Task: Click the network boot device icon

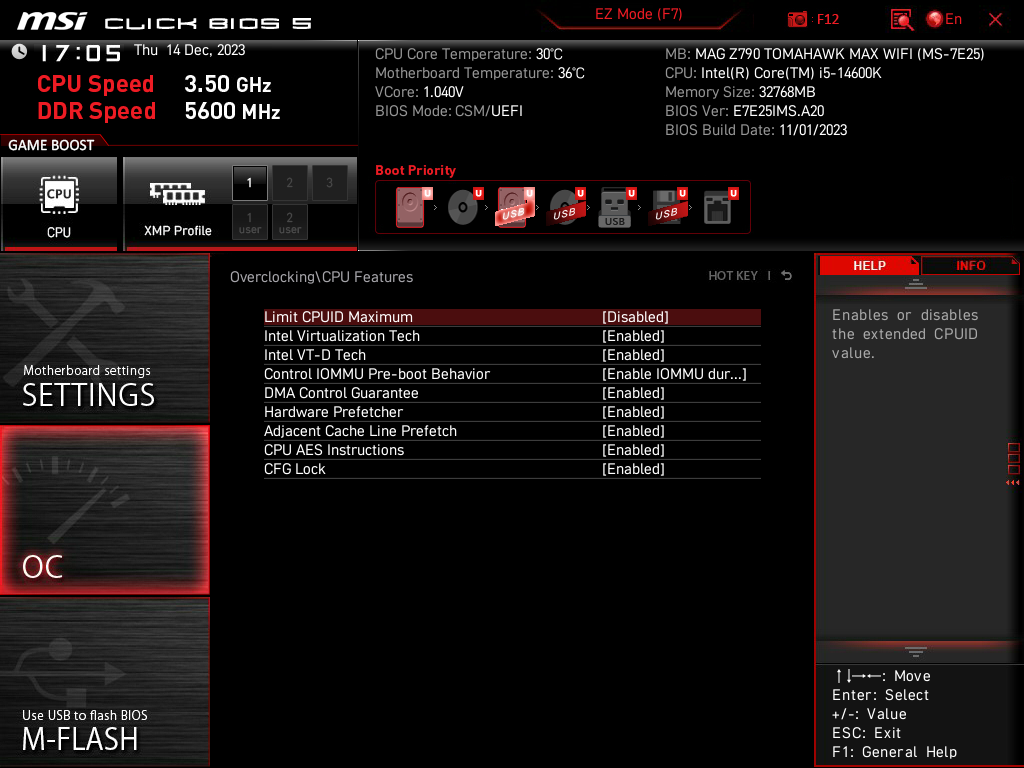Action: coord(720,207)
